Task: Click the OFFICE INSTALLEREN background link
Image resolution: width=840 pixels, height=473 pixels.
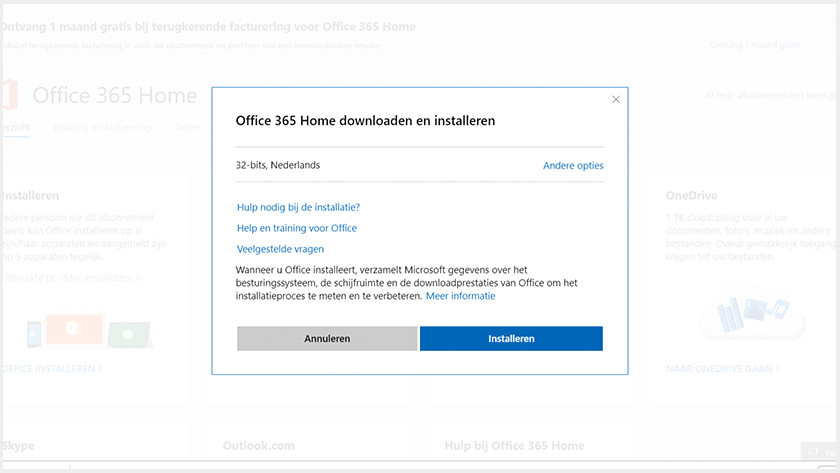Action: click(x=52, y=369)
